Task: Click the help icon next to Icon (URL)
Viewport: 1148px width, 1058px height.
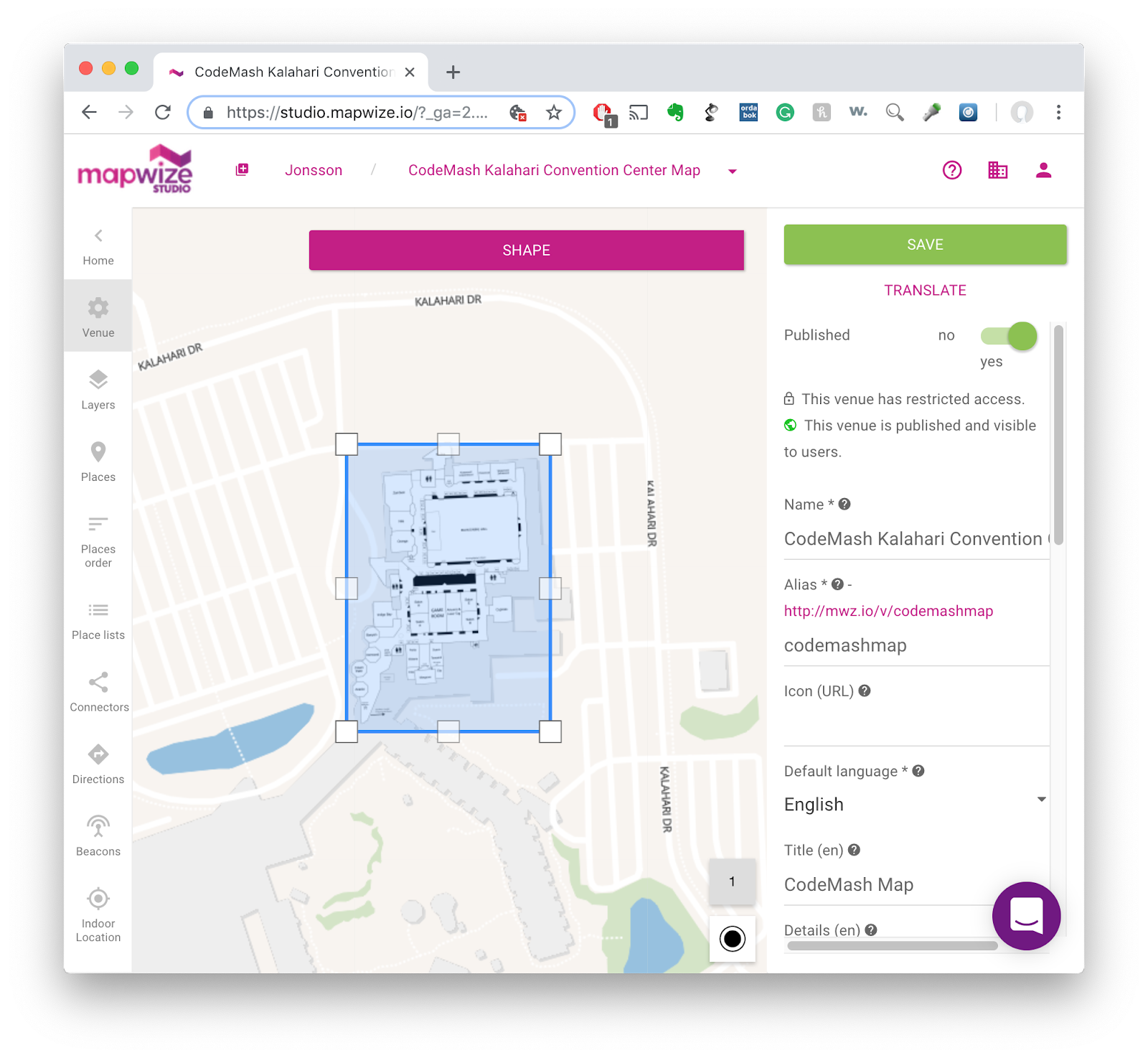Action: coord(865,690)
